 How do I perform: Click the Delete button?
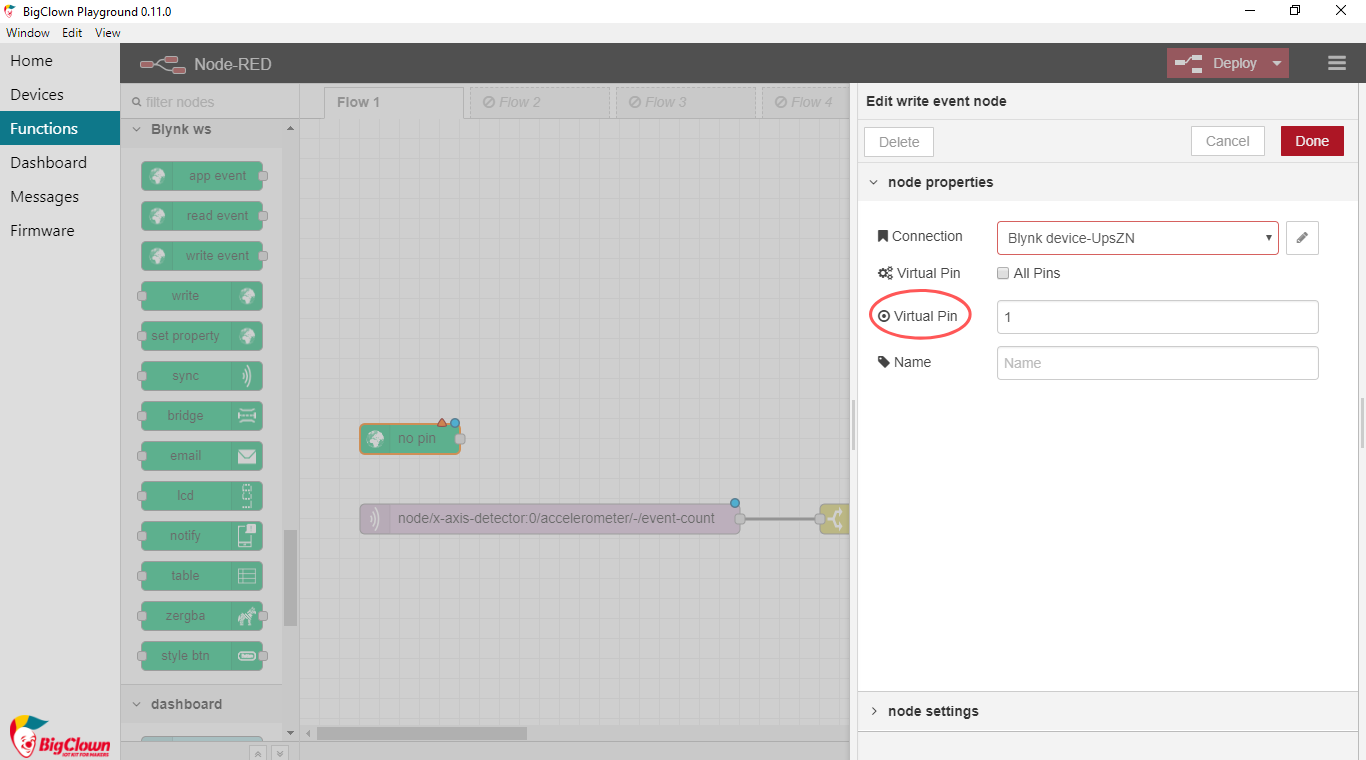(899, 142)
